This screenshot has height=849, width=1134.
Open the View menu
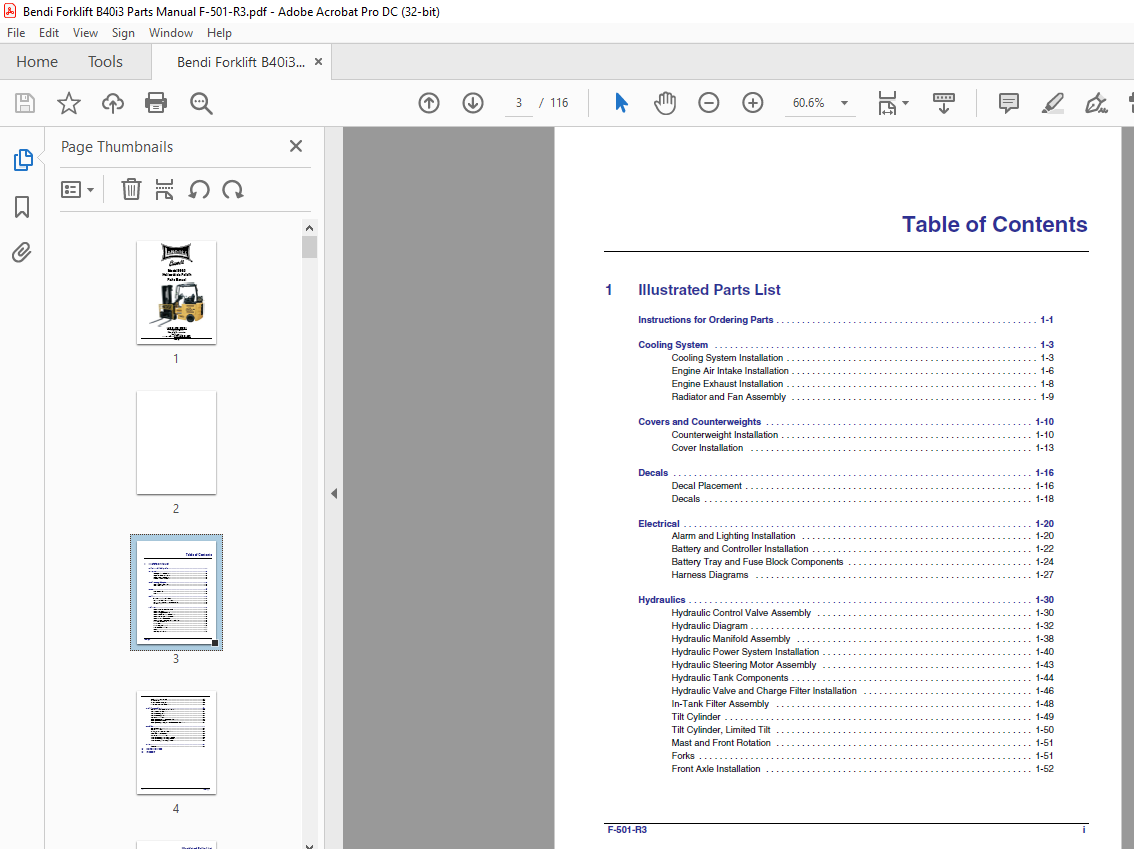click(85, 33)
